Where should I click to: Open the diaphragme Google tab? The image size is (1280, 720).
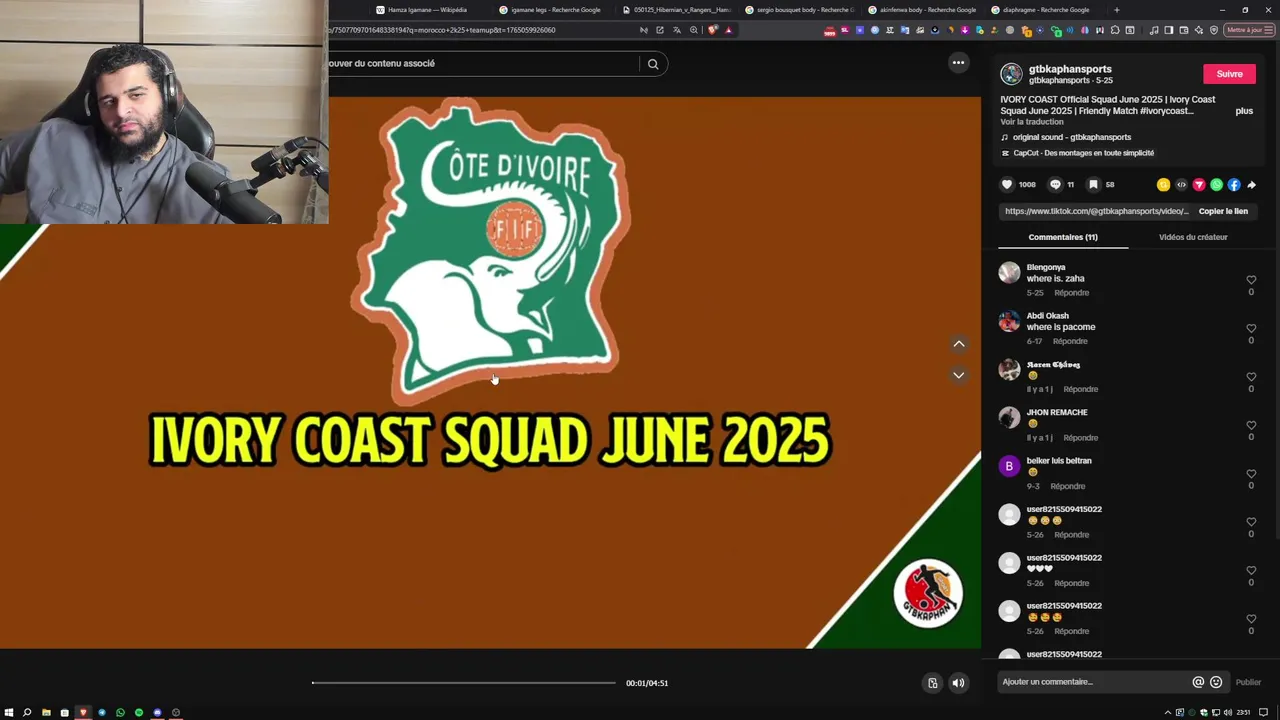click(x=1046, y=10)
